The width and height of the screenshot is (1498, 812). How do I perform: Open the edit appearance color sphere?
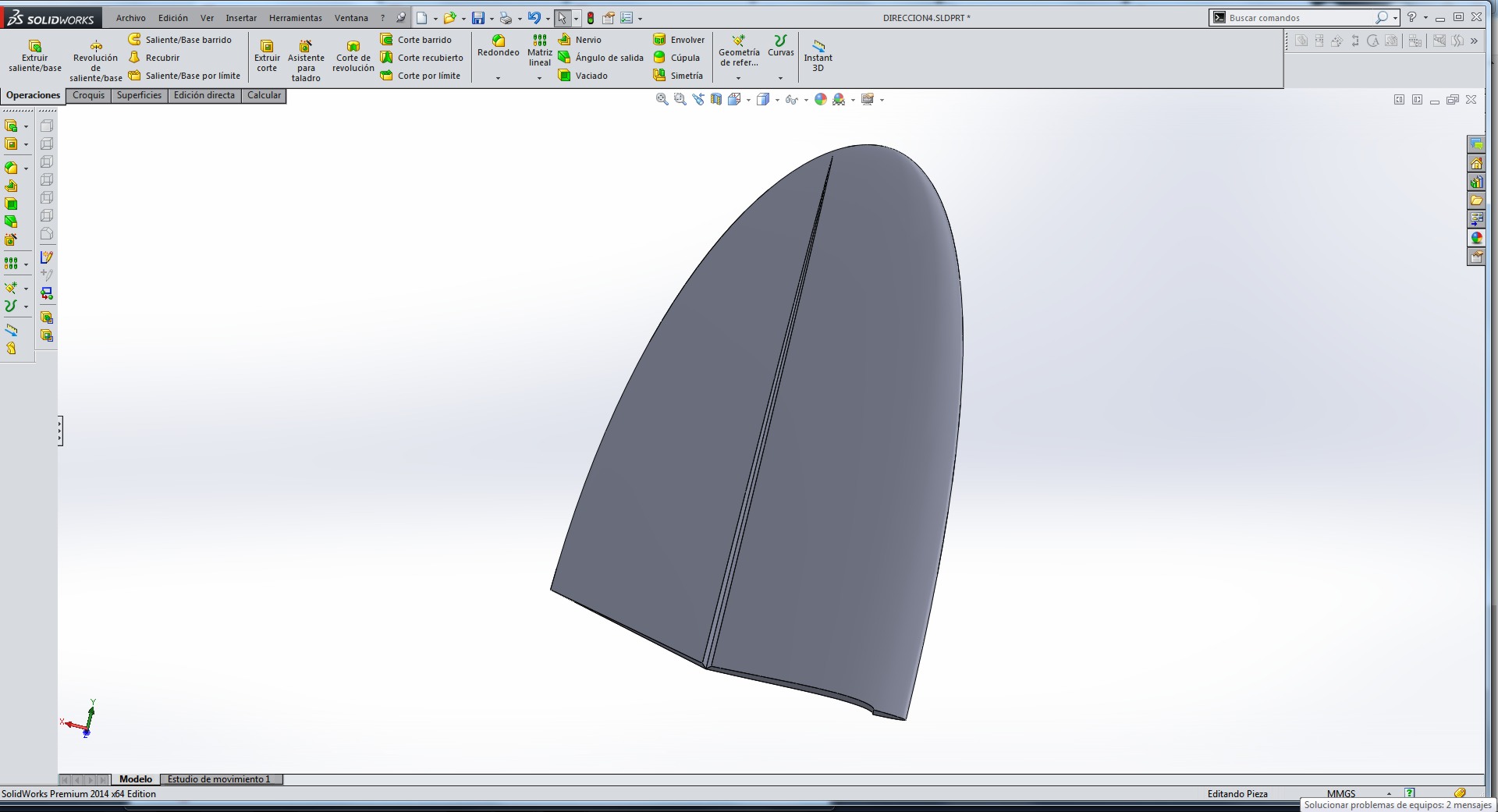820,100
